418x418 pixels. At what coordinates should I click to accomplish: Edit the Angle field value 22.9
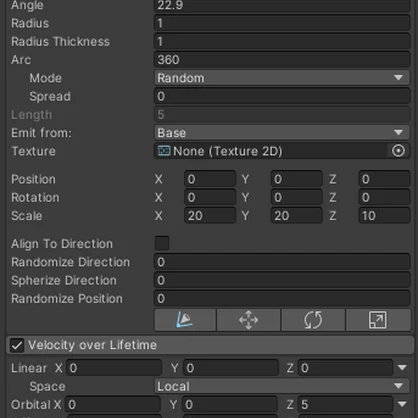point(282,5)
